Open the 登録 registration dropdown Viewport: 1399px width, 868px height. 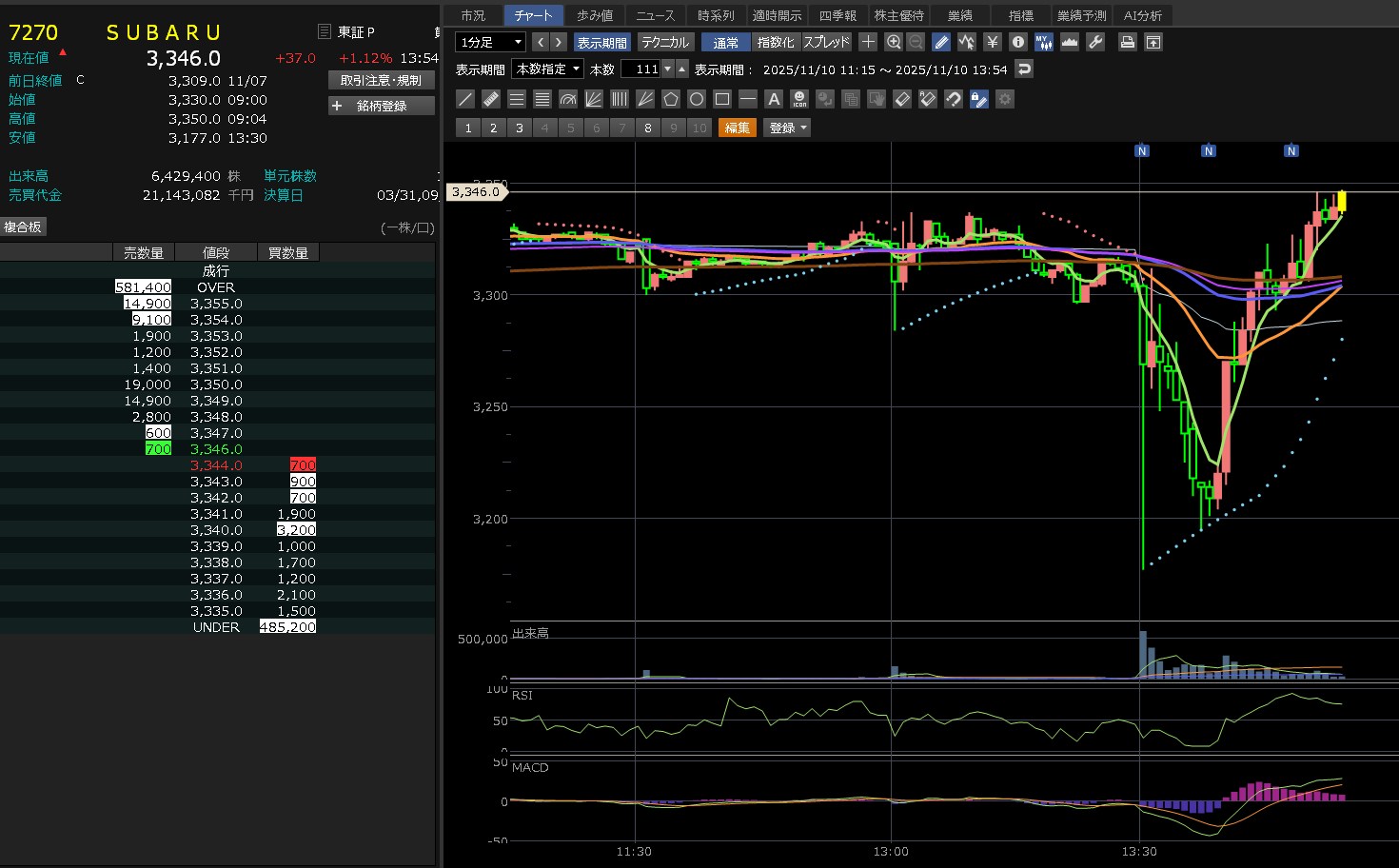point(787,128)
